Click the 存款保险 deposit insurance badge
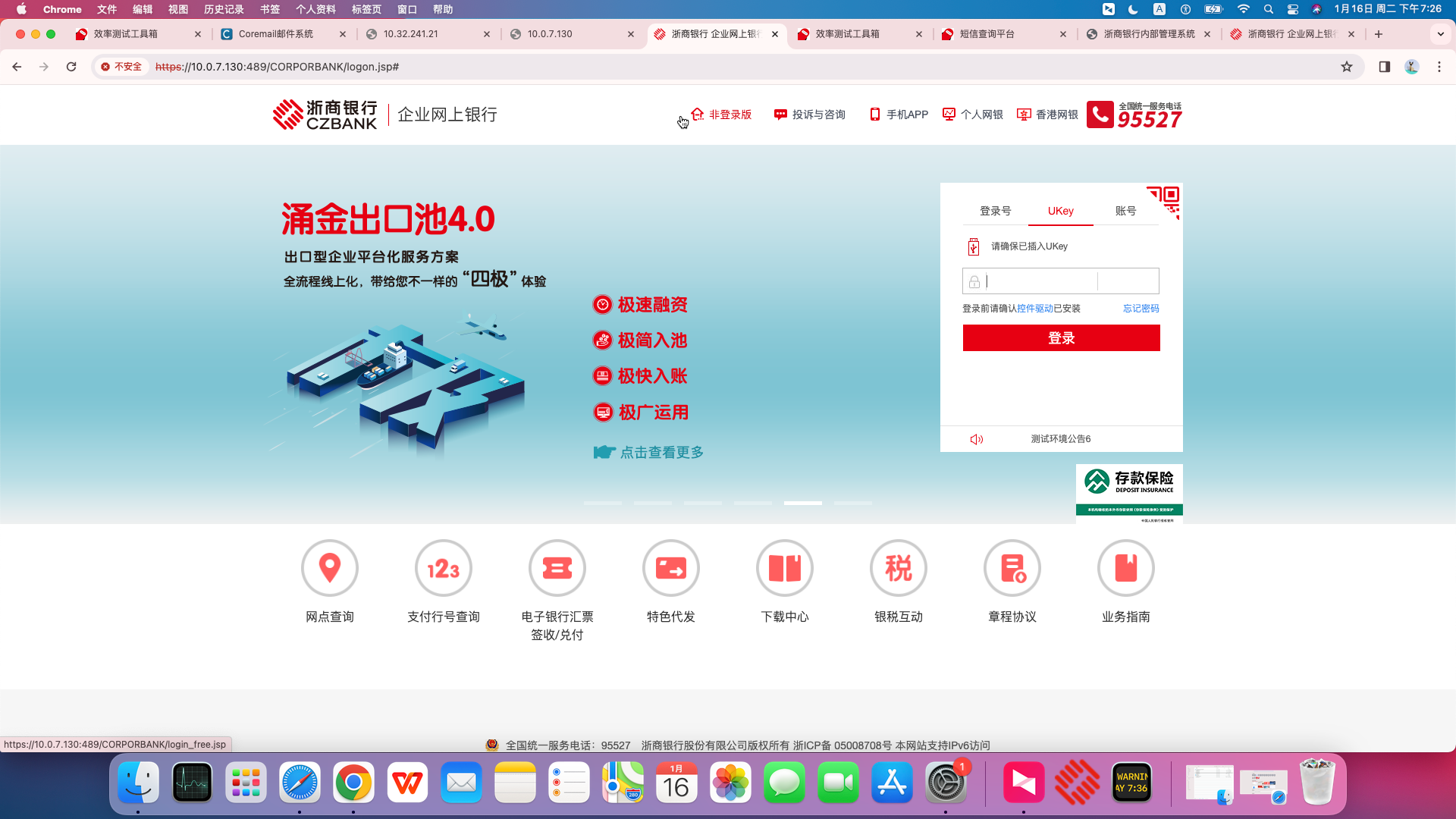Image resolution: width=1456 pixels, height=819 pixels. [1129, 494]
